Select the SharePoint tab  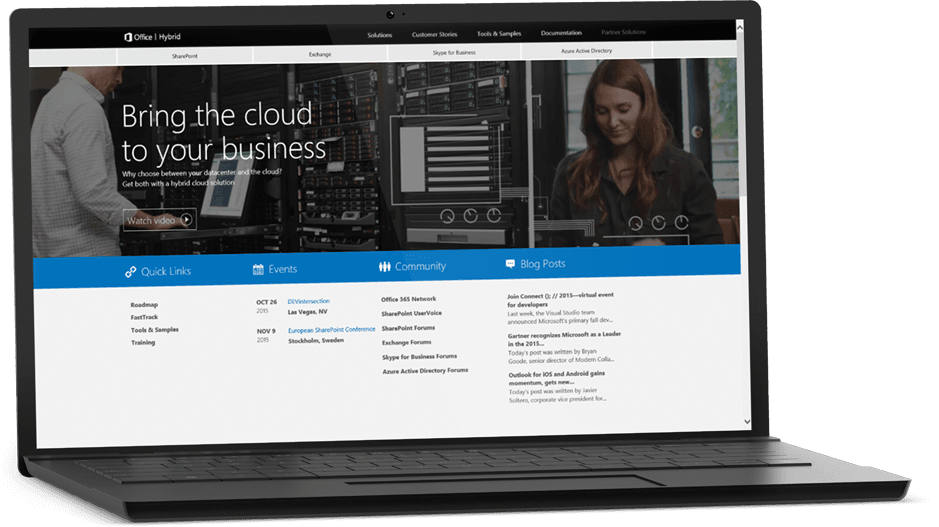pos(184,56)
